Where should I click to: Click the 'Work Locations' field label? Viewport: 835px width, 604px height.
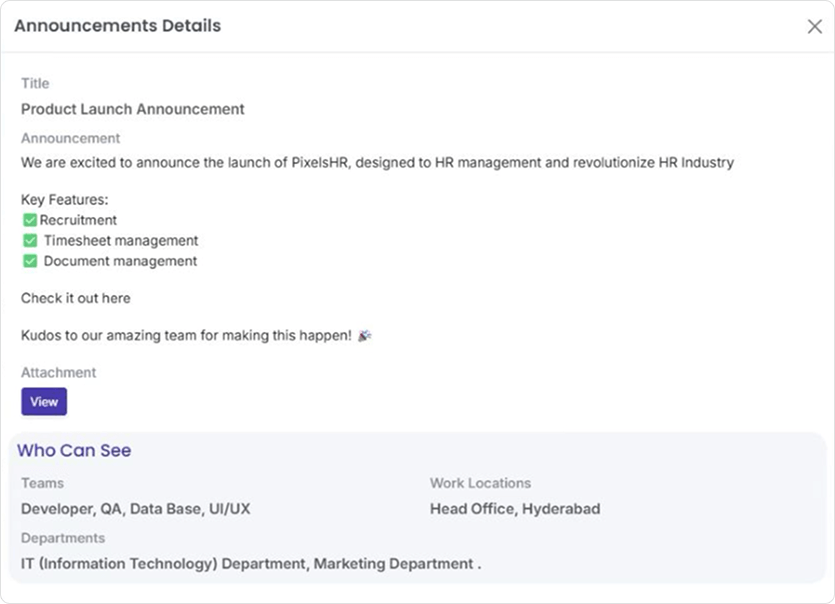pos(480,483)
